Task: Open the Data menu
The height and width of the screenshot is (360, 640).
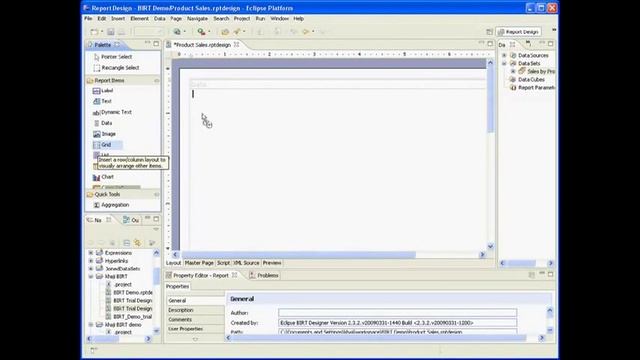Action: 159,19
